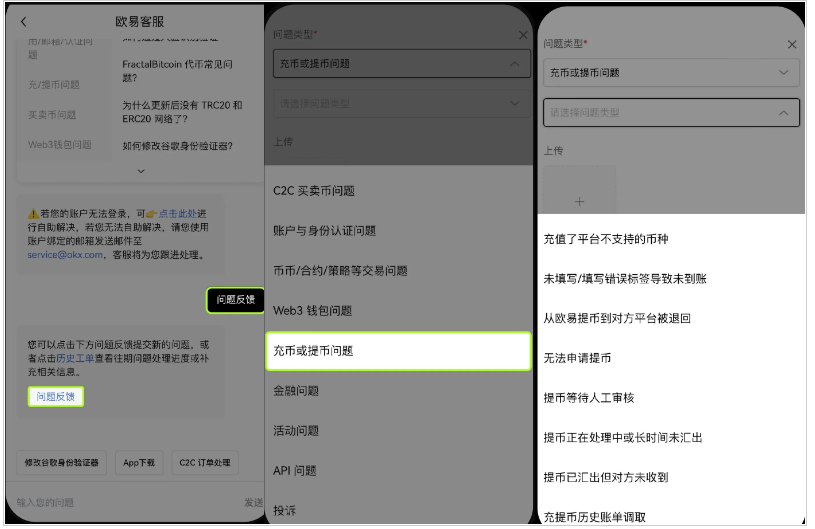Go back from 欧易客服 chat screen
This screenshot has height=529, width=815.
coord(23,22)
